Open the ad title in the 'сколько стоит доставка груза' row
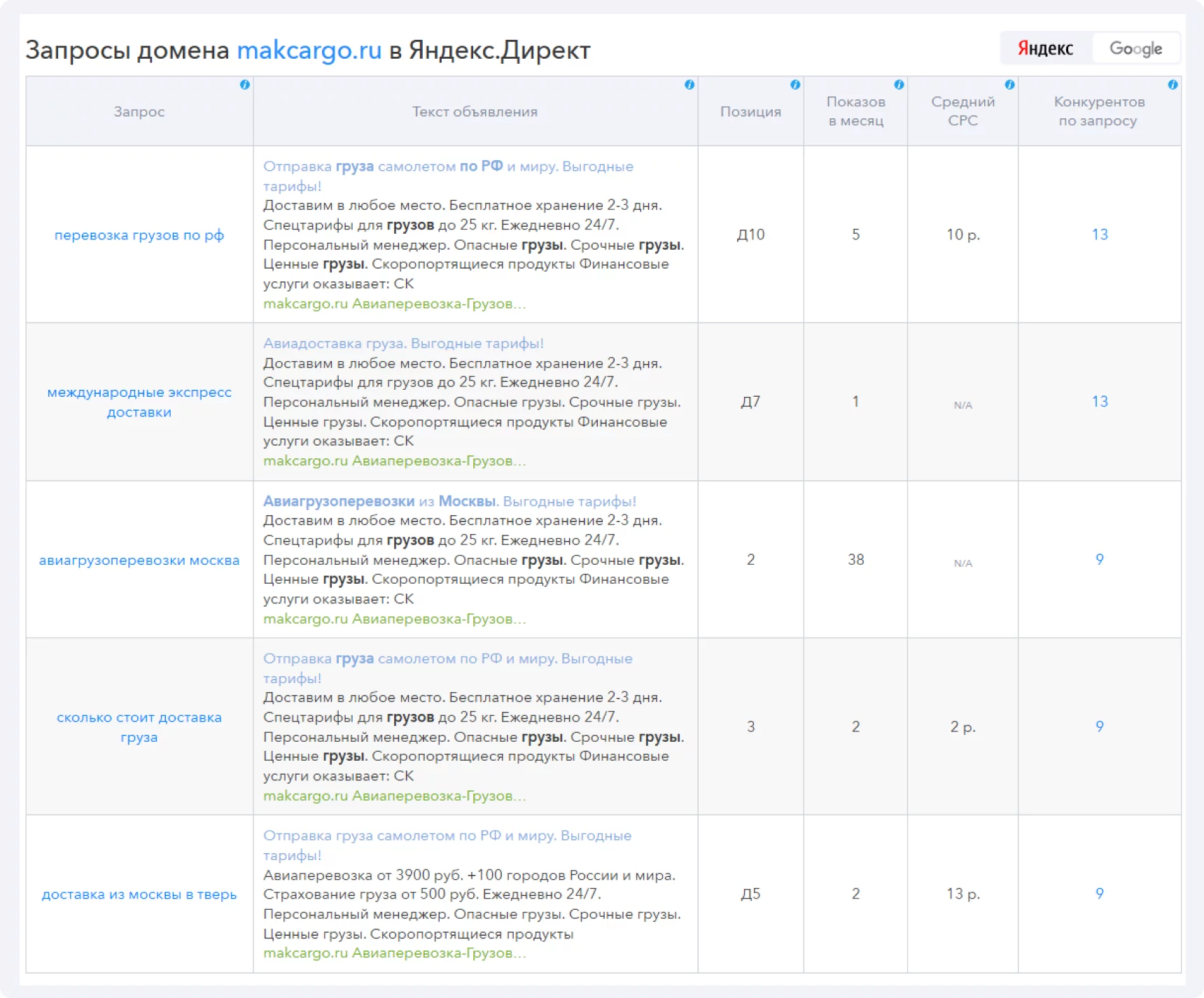Viewport: 1204px width, 998px height. [x=447, y=668]
